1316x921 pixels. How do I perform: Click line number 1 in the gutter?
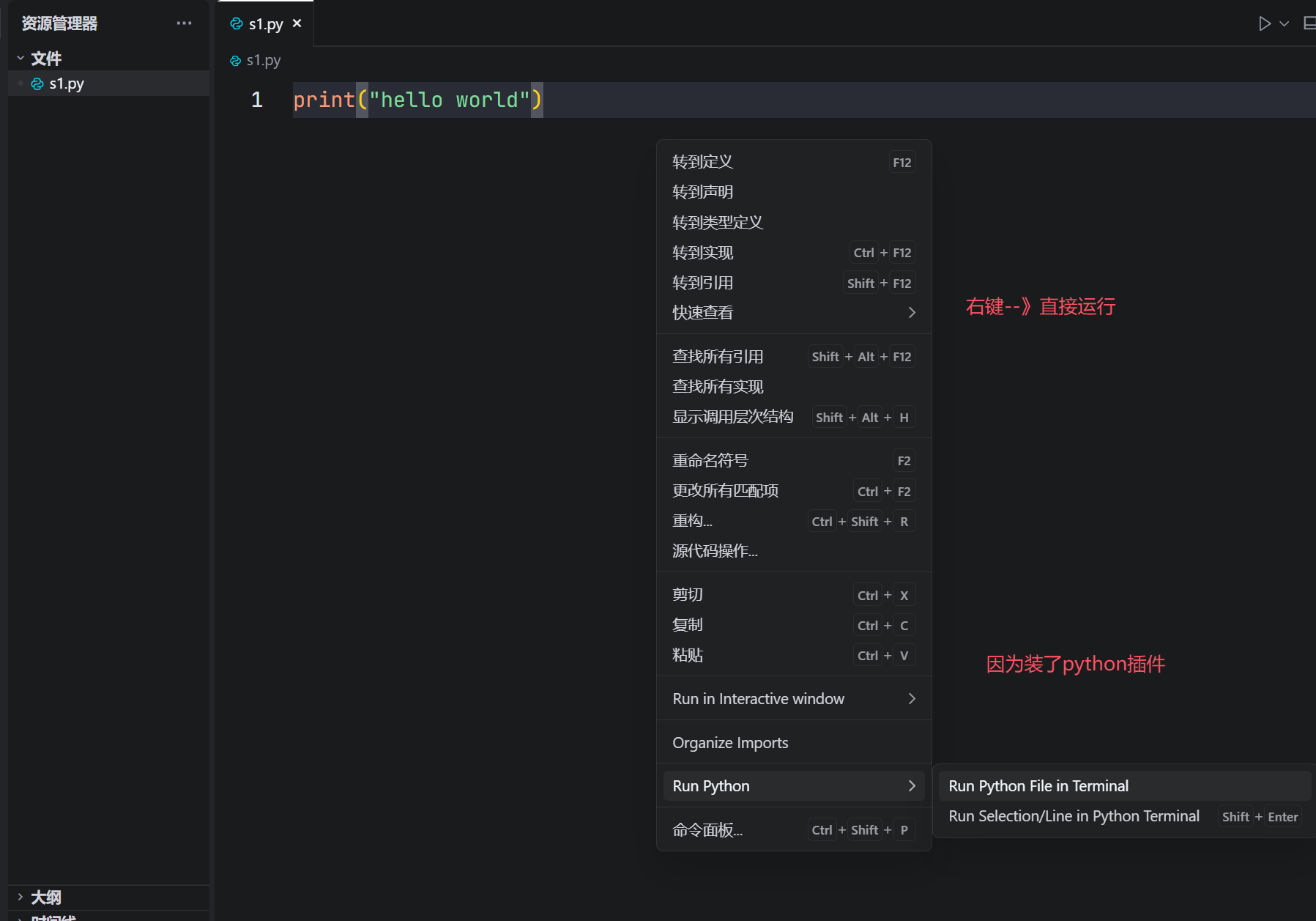coord(256,100)
